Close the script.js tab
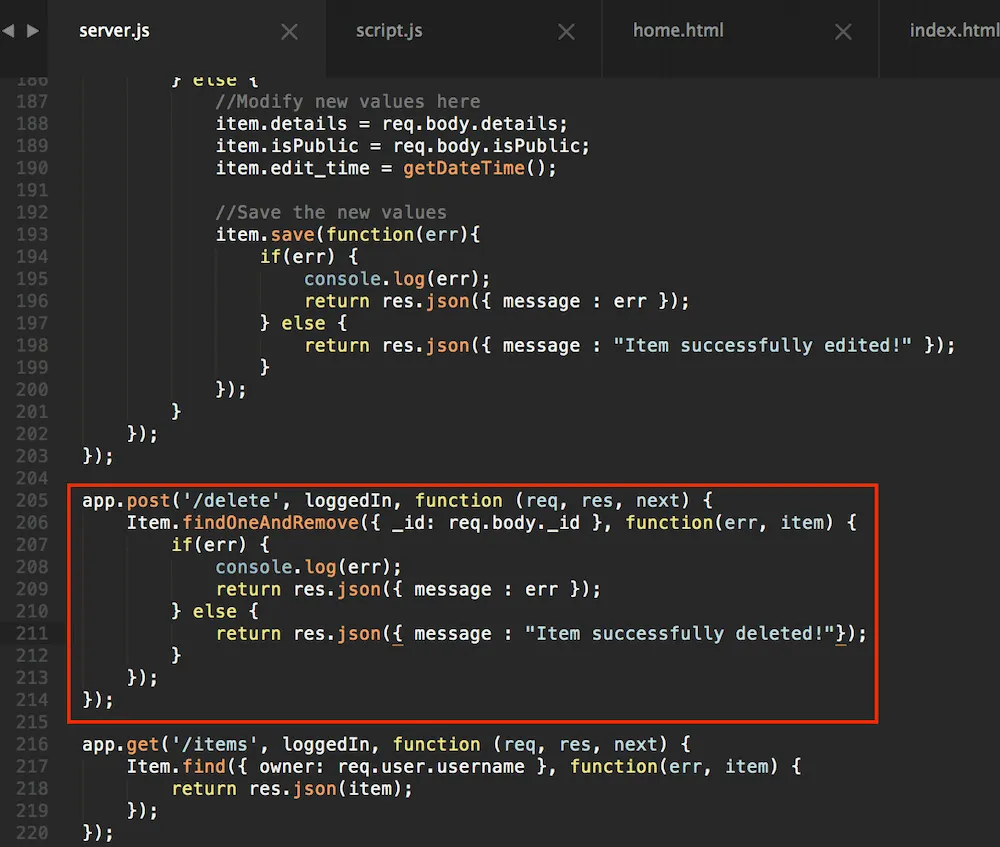This screenshot has height=847, width=1000. [566, 31]
